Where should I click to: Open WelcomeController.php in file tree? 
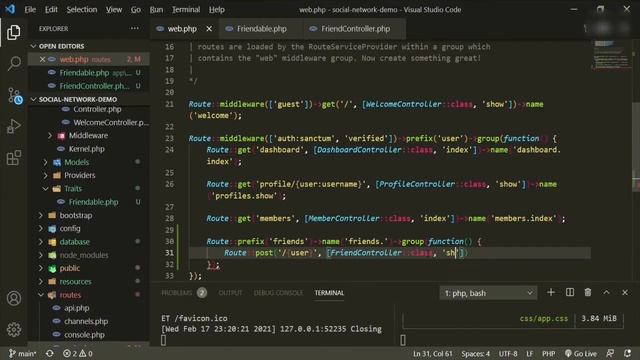pyautogui.click(x=110, y=122)
